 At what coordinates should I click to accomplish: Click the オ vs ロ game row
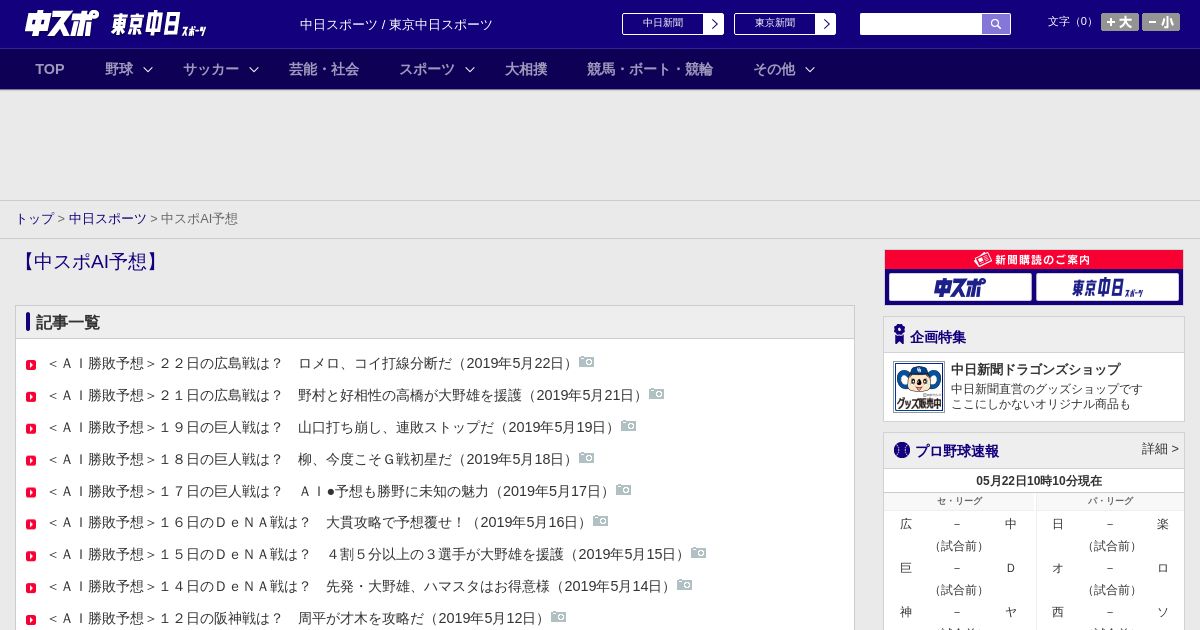tap(1110, 568)
